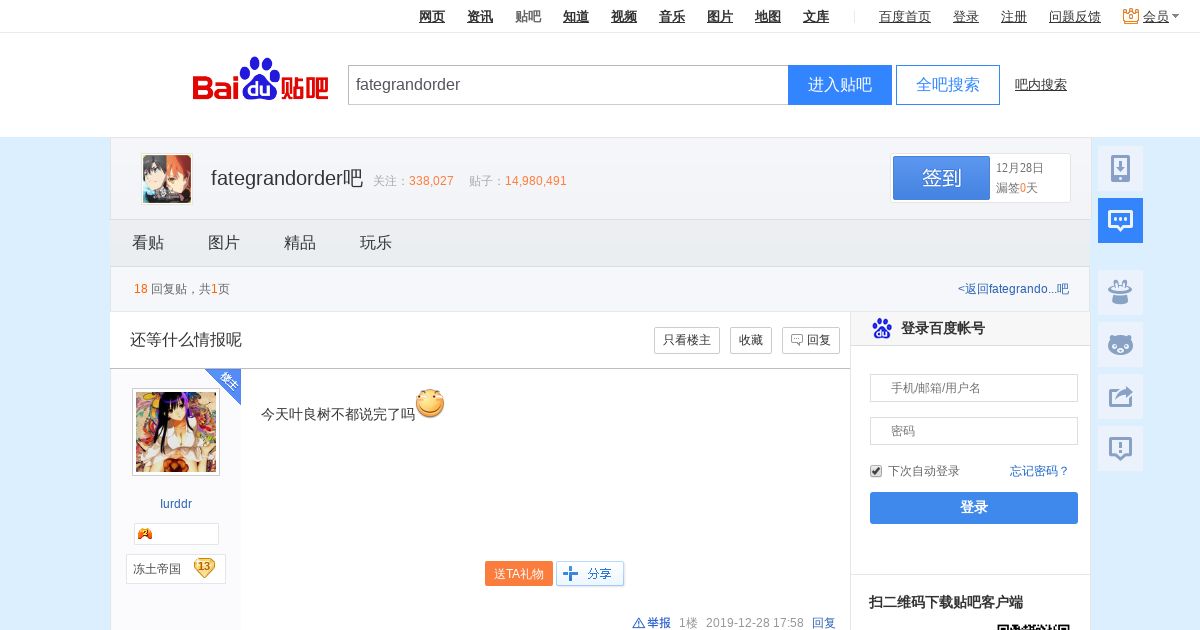
Task: Click the share arrow sidebar icon
Action: pos(1120,397)
